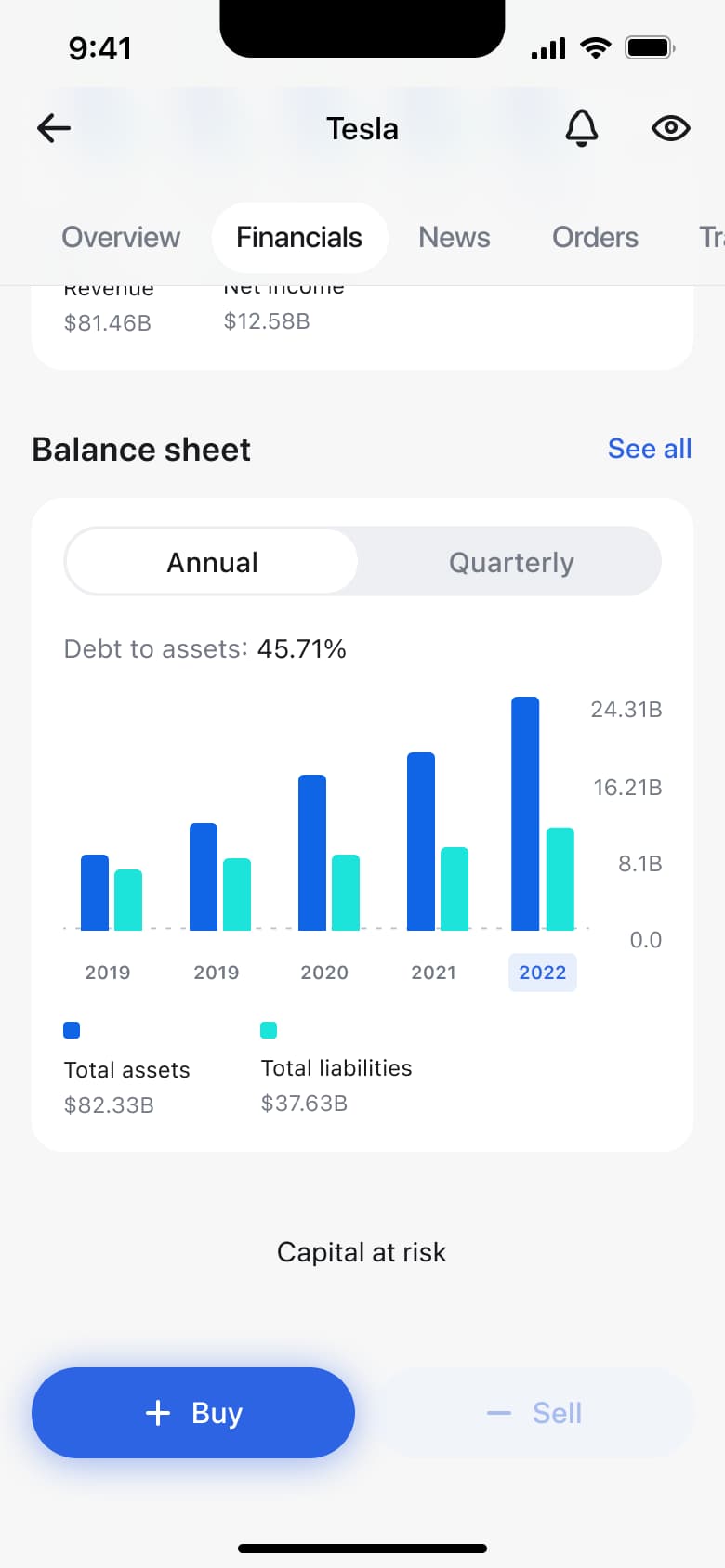Select Annual balance sheet view
The image size is (725, 1568).
point(212,562)
